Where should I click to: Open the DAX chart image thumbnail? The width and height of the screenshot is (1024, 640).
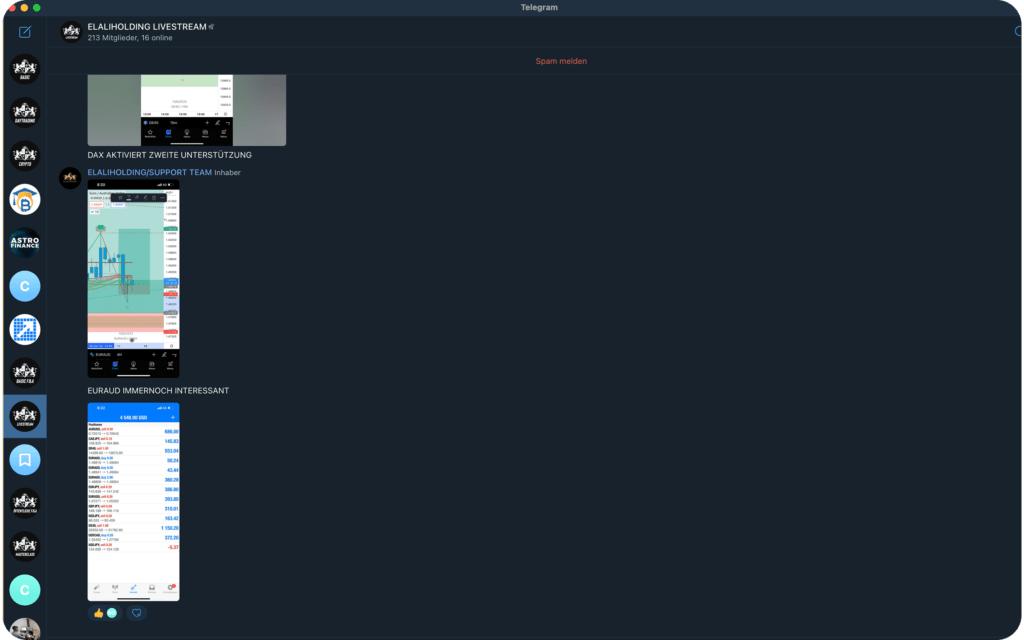point(187,110)
